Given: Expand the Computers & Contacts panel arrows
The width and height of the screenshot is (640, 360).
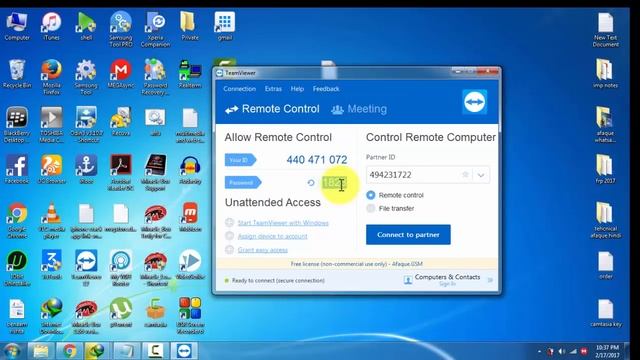Looking at the screenshot, I should pyautogui.click(x=490, y=280).
